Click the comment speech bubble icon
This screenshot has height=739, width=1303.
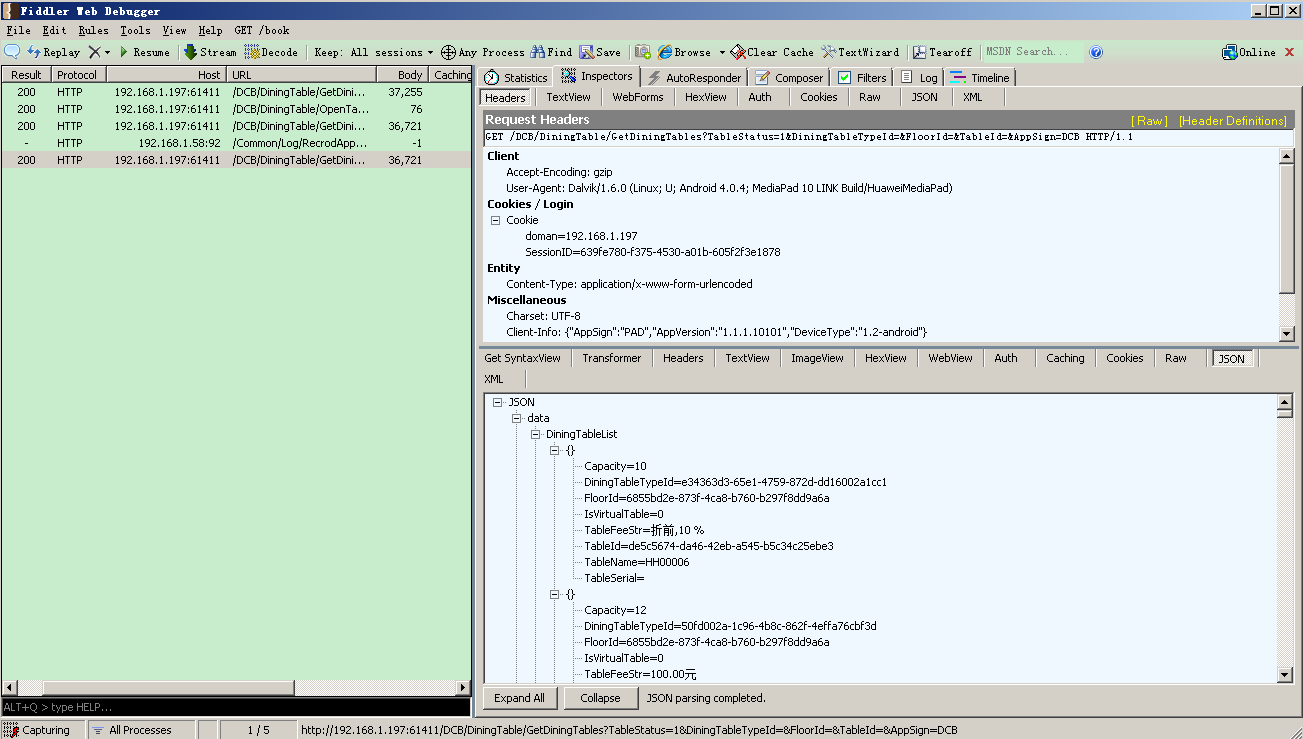point(12,52)
